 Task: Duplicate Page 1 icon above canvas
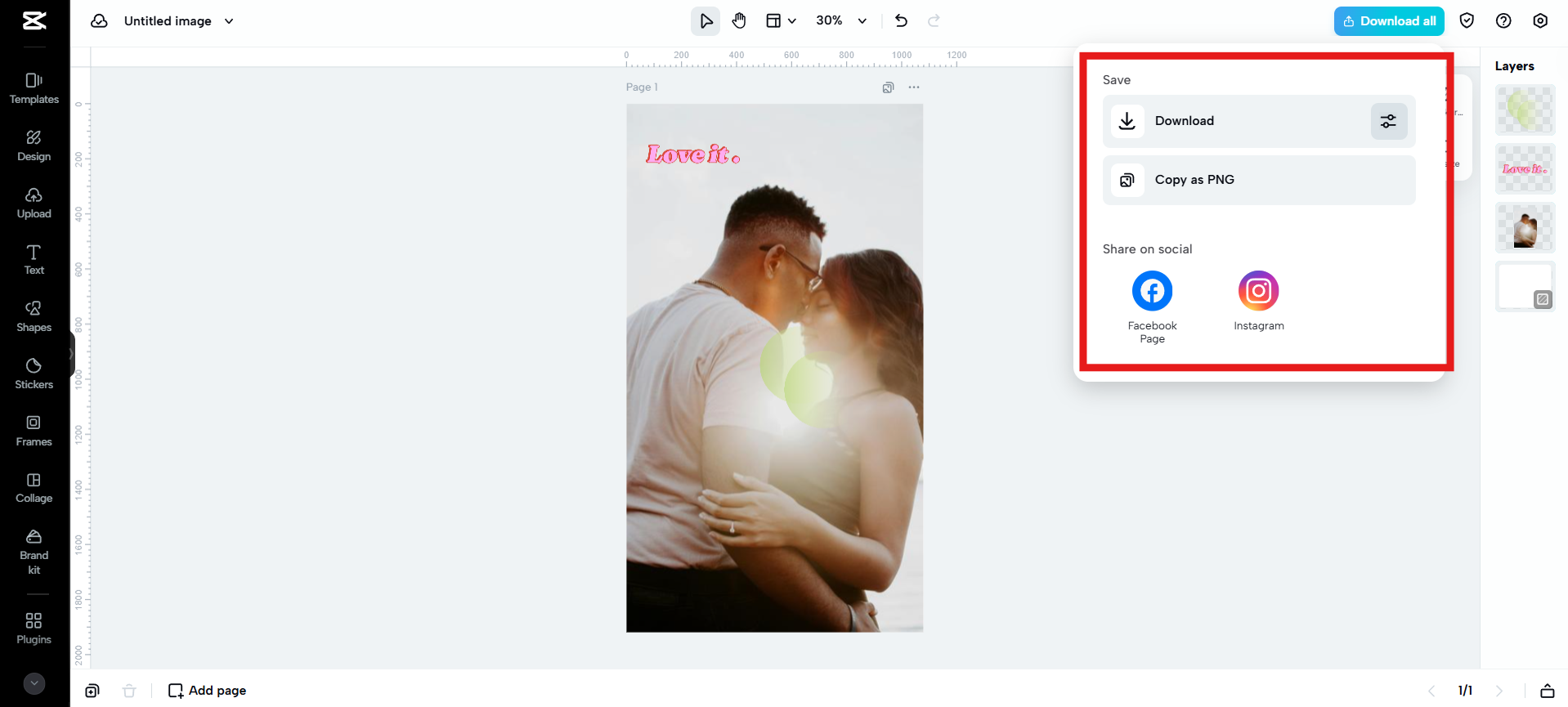pos(888,87)
